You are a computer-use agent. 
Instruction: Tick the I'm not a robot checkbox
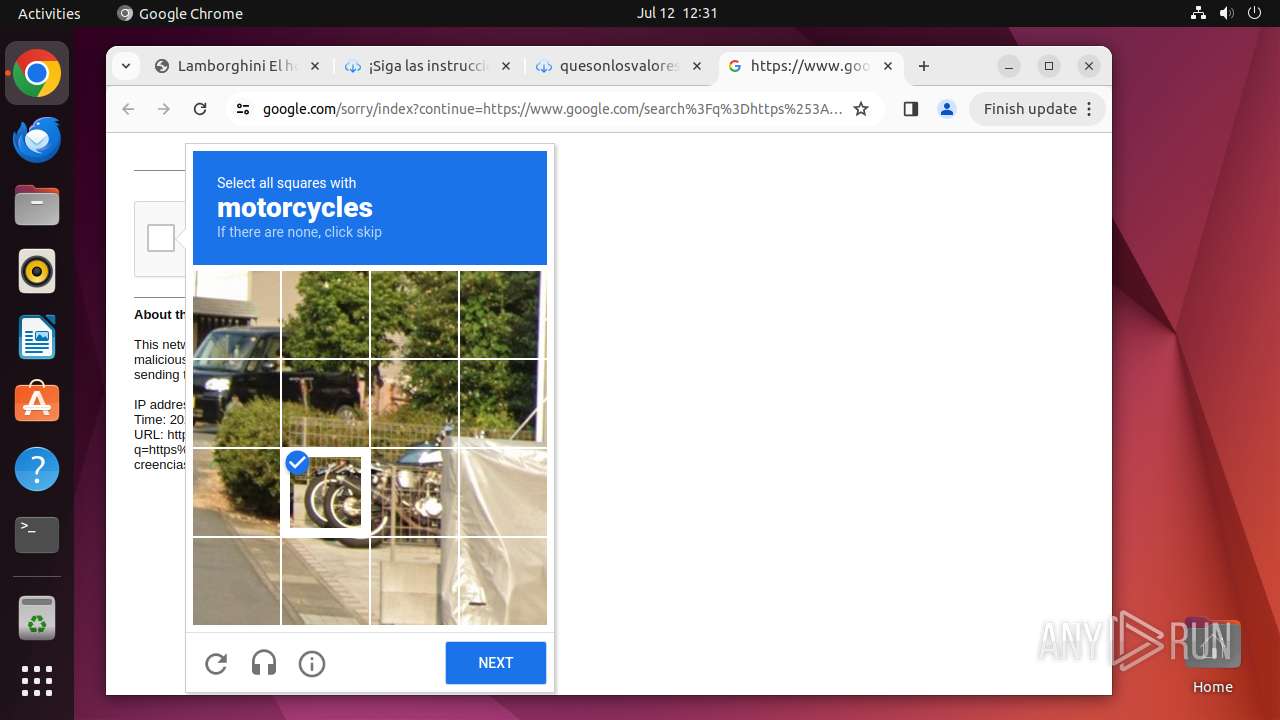click(x=161, y=238)
